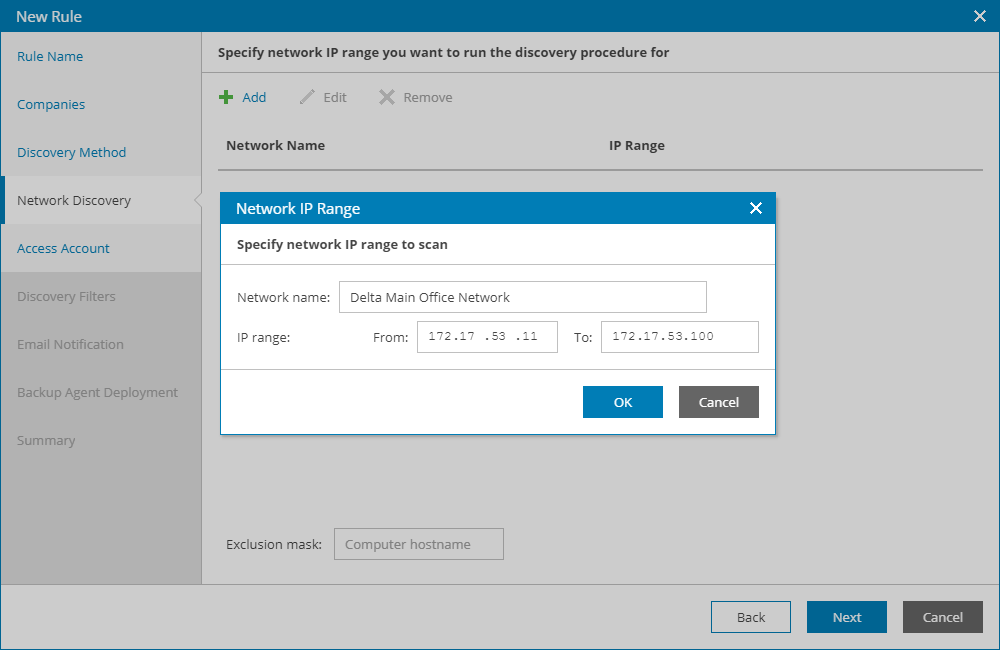Open the Rule Name step
Viewport: 1000px width, 650px height.
click(50, 56)
